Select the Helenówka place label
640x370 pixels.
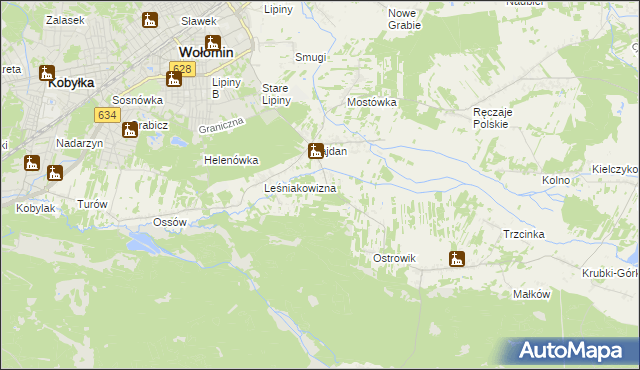[231, 160]
